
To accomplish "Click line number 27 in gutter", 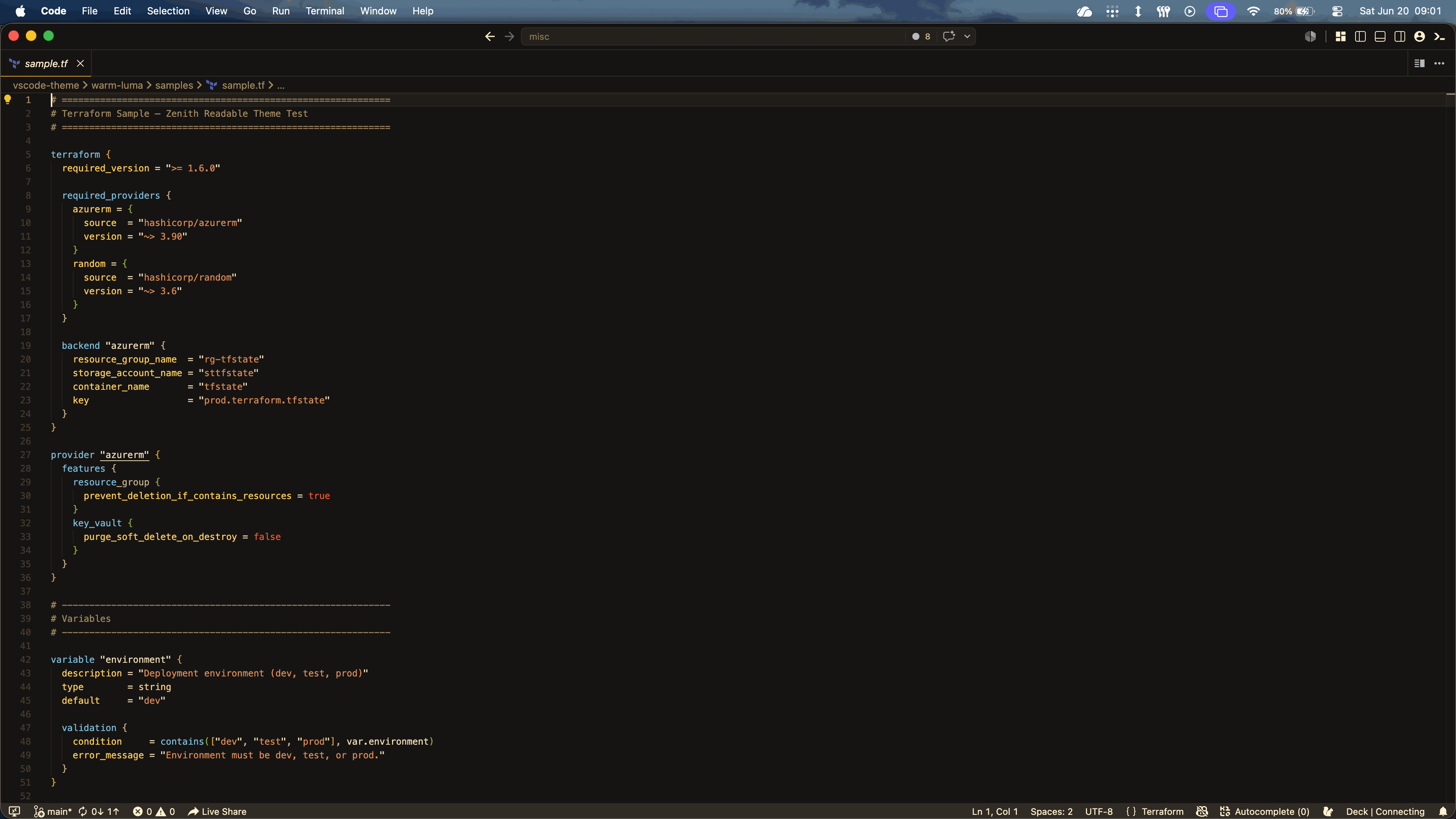I will click(x=25, y=455).
